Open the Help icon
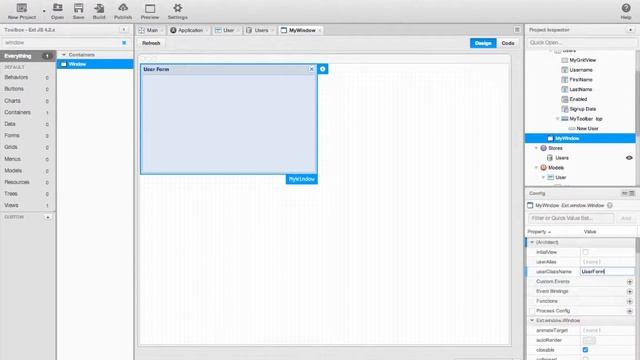 [626, 8]
